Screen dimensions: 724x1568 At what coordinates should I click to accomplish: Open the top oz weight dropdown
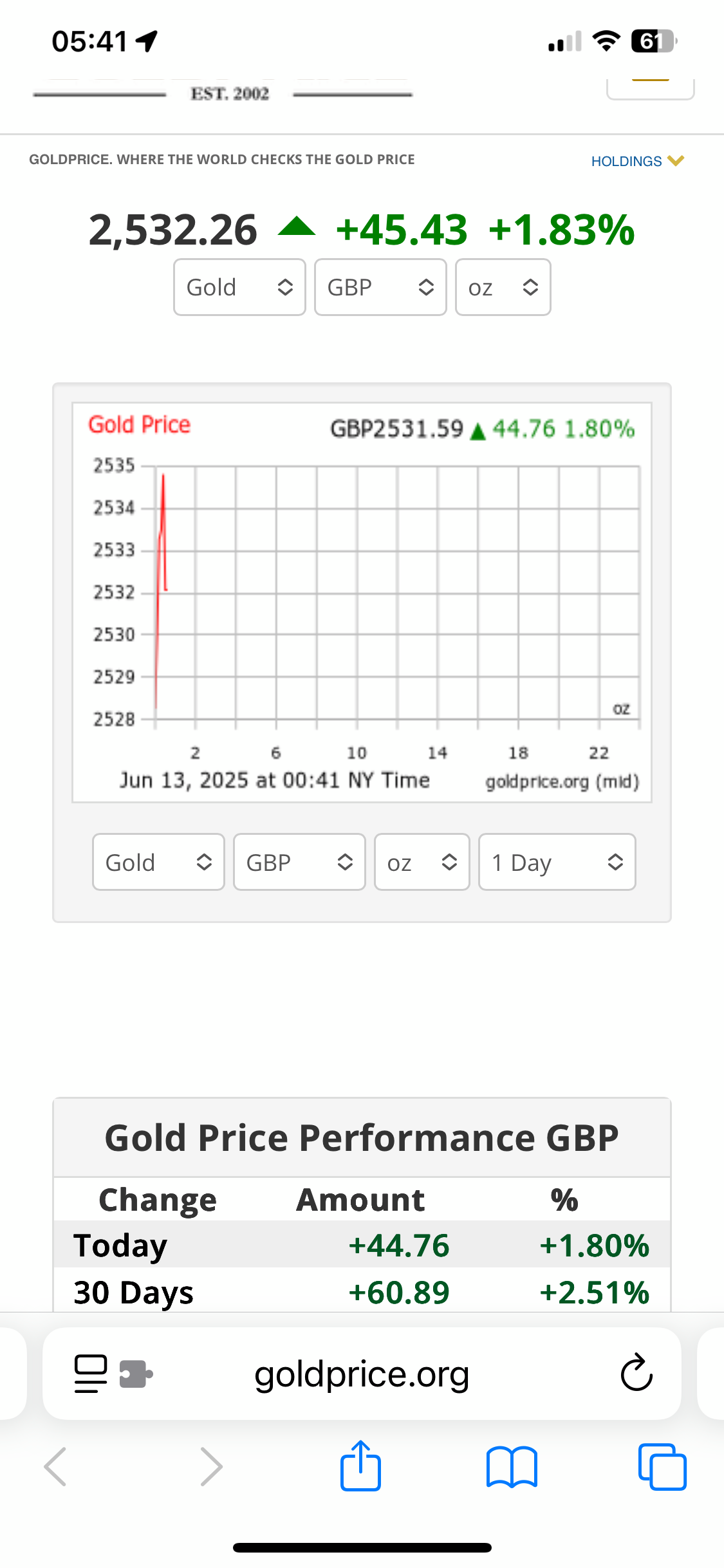tap(503, 287)
